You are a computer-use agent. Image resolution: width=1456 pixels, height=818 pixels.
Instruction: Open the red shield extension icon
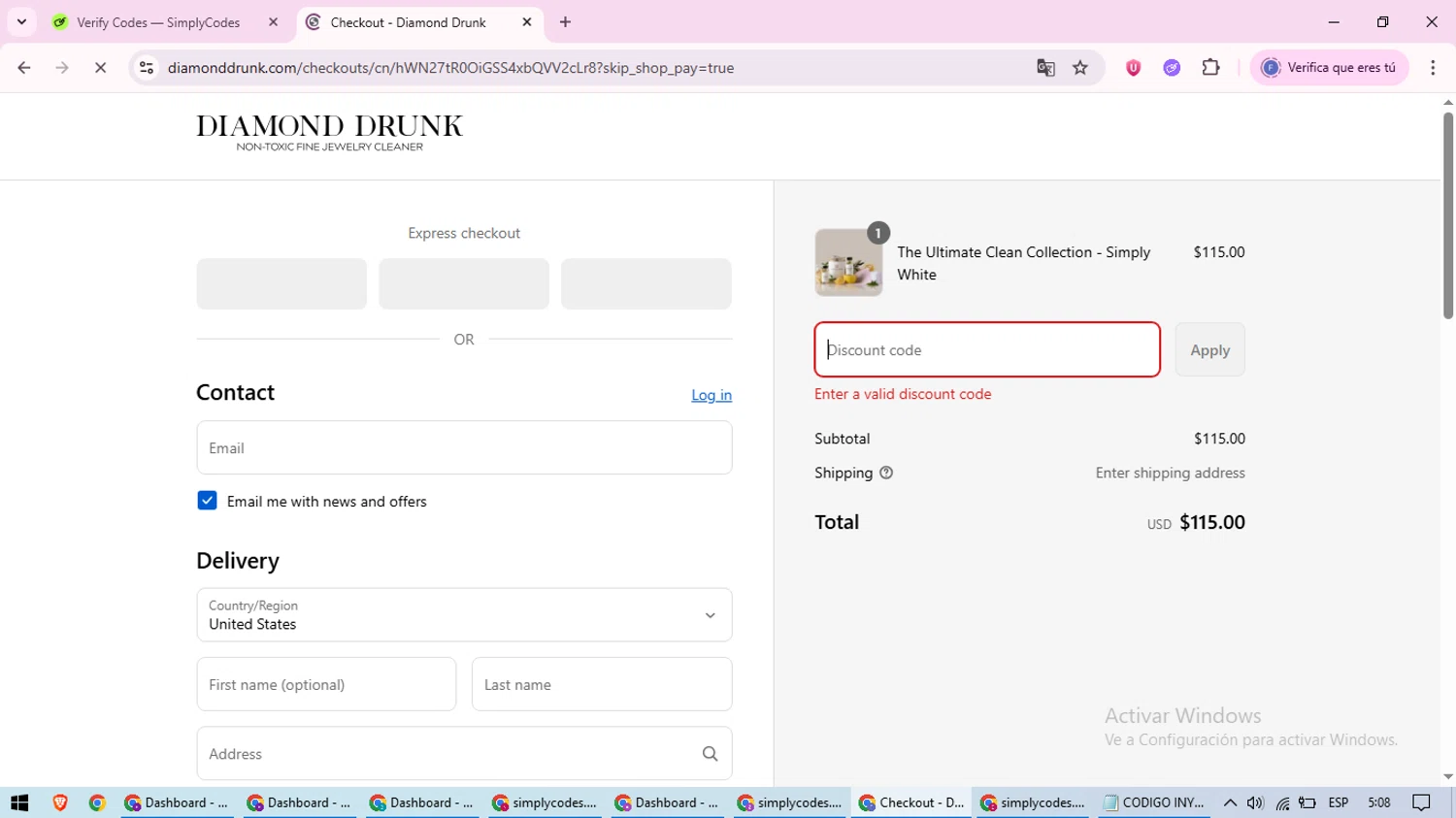(1133, 68)
